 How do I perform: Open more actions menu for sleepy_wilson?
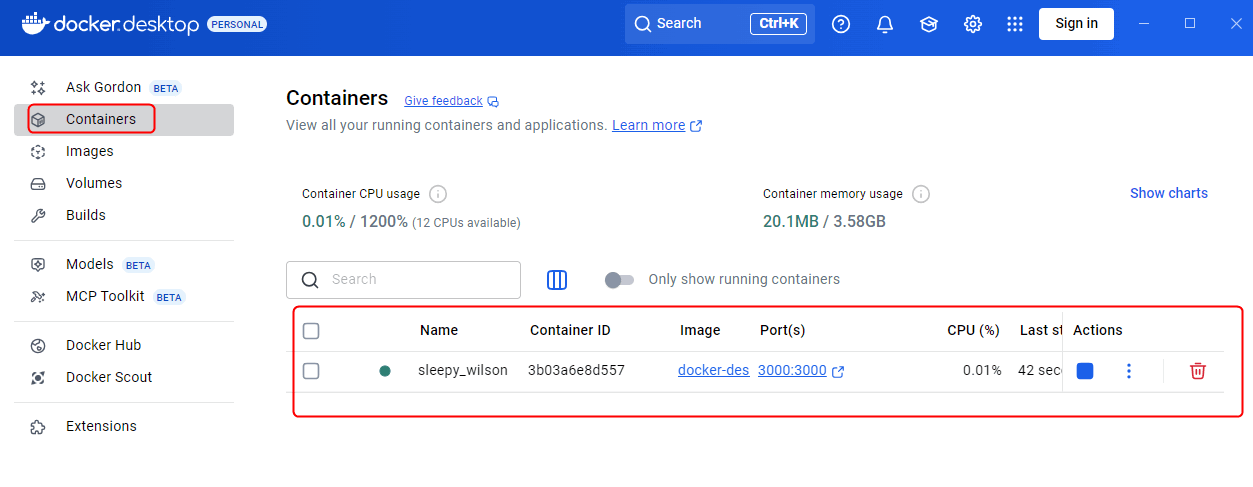tap(1129, 371)
